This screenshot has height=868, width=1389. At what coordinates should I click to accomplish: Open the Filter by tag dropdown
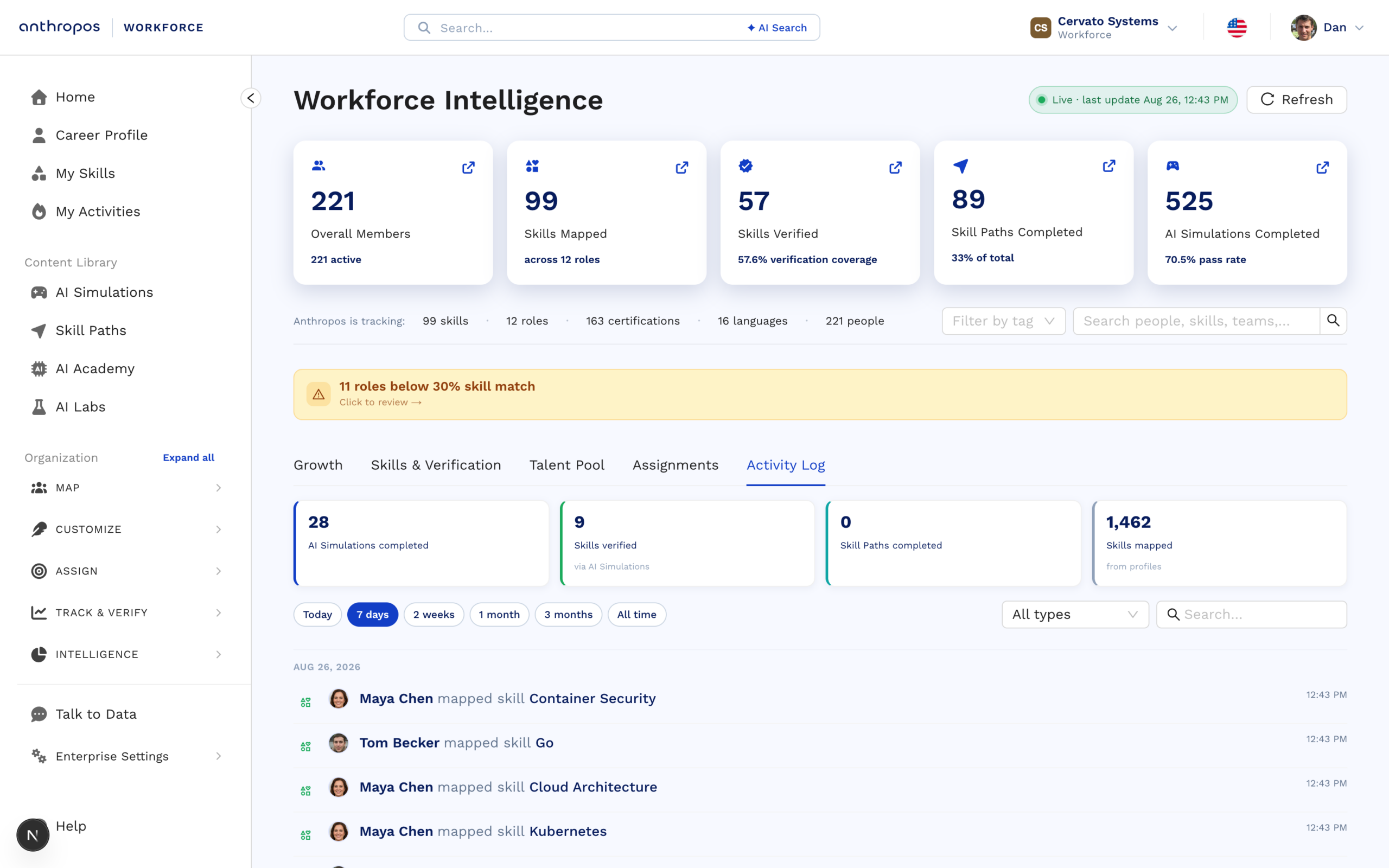coord(1003,321)
